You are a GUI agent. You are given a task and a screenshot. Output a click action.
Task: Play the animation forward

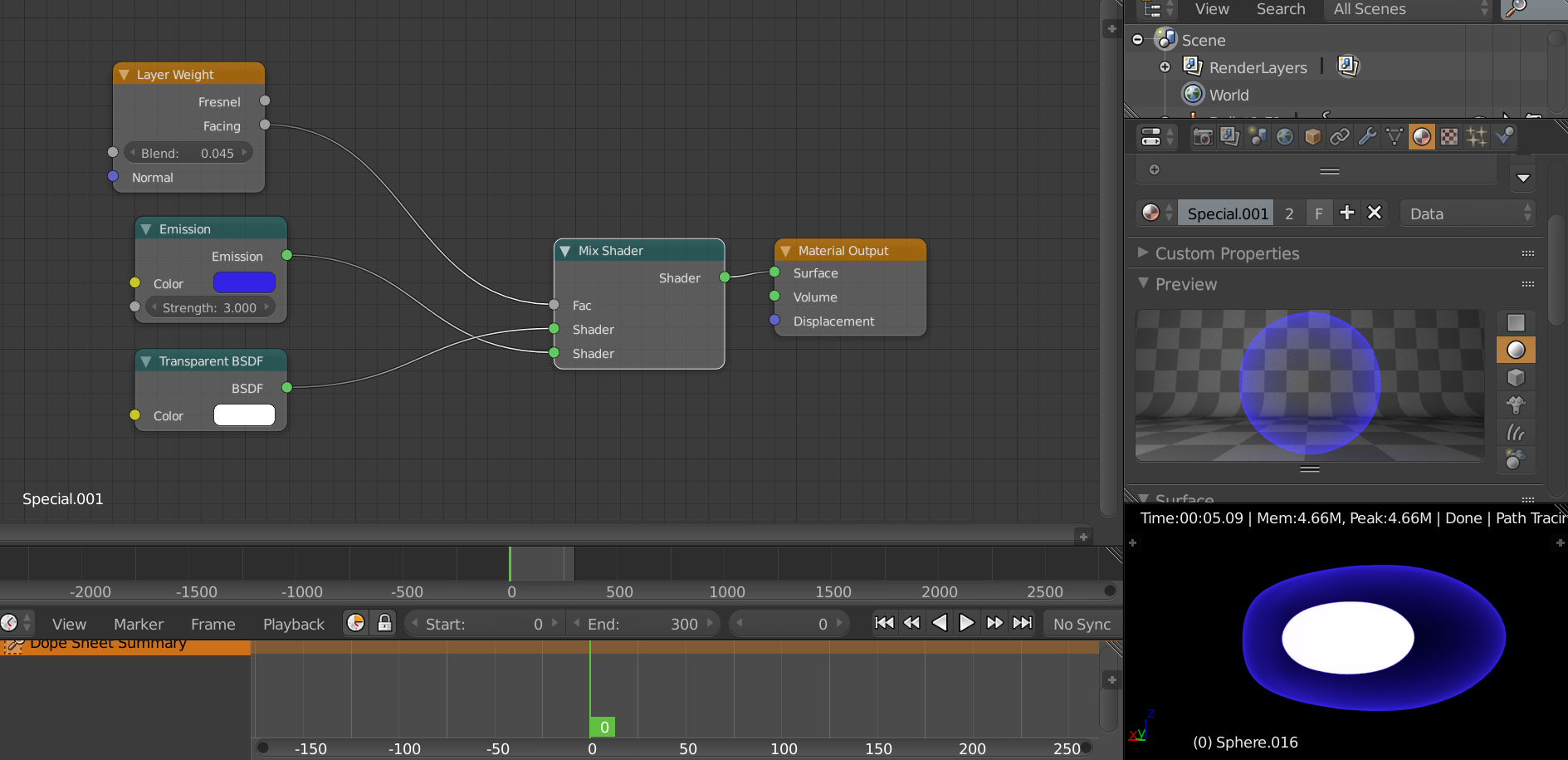pyautogui.click(x=966, y=623)
